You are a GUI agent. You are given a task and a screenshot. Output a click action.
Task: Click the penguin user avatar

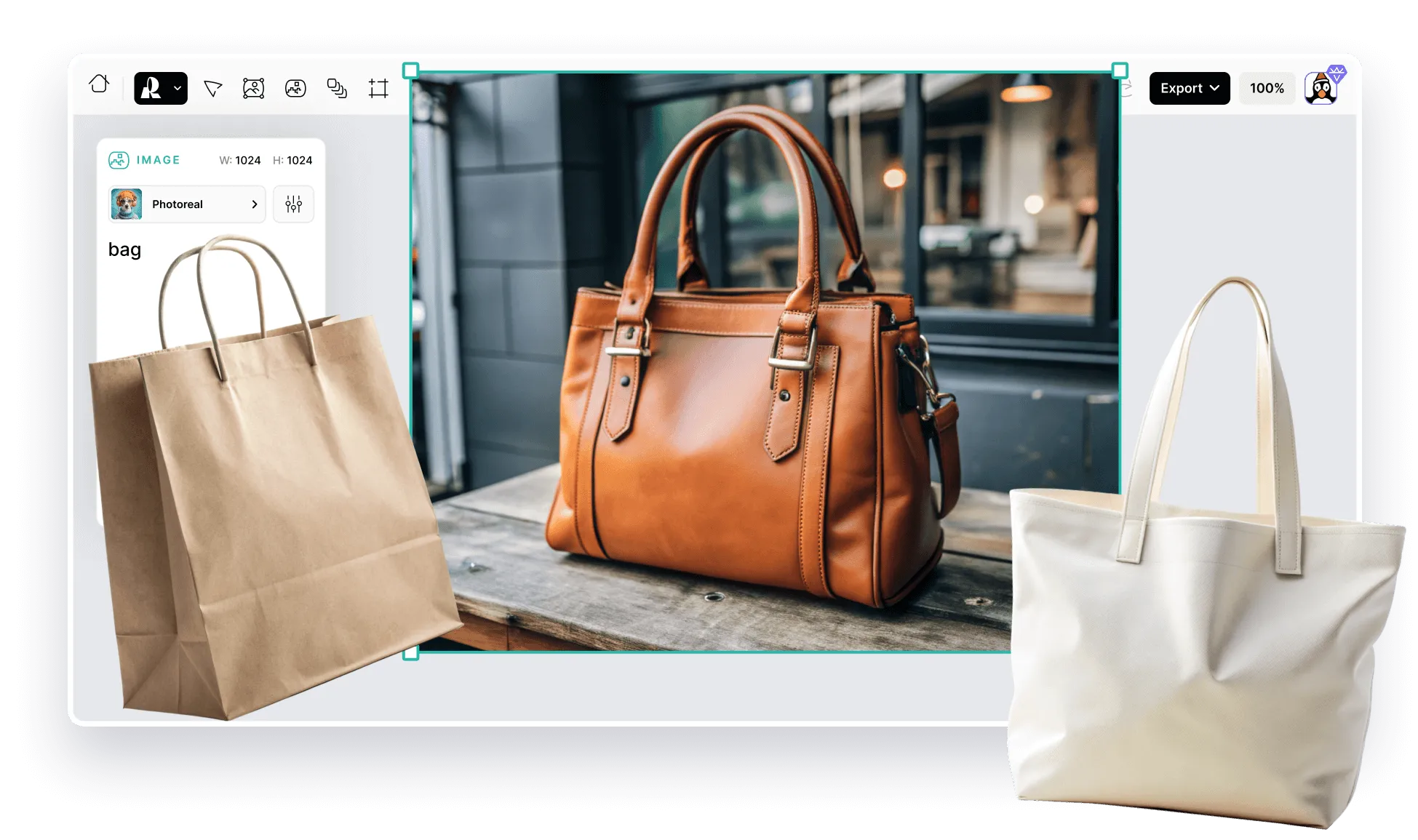pos(1322,88)
